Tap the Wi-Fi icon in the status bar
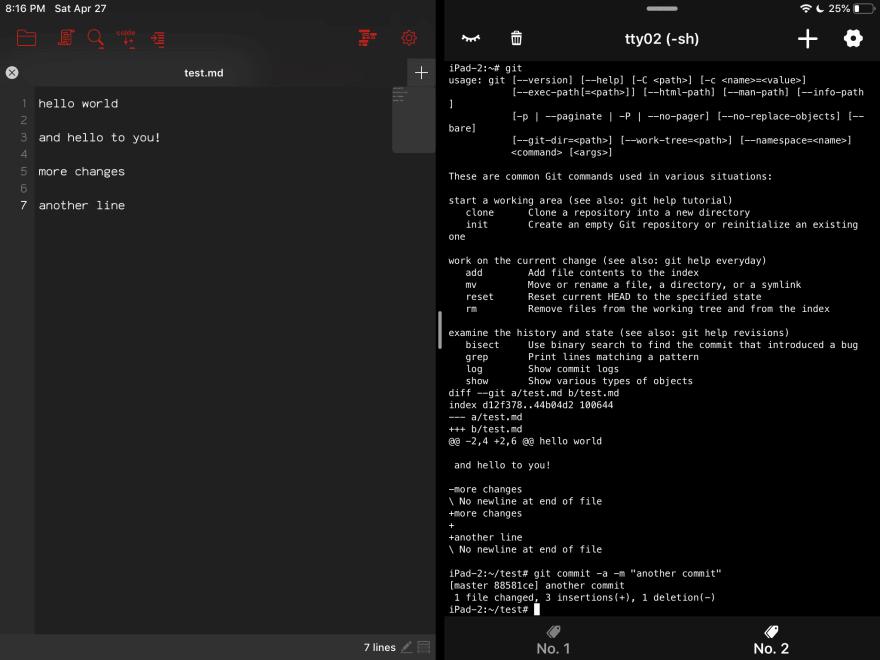Screen dimensions: 880x660 coord(805,8)
